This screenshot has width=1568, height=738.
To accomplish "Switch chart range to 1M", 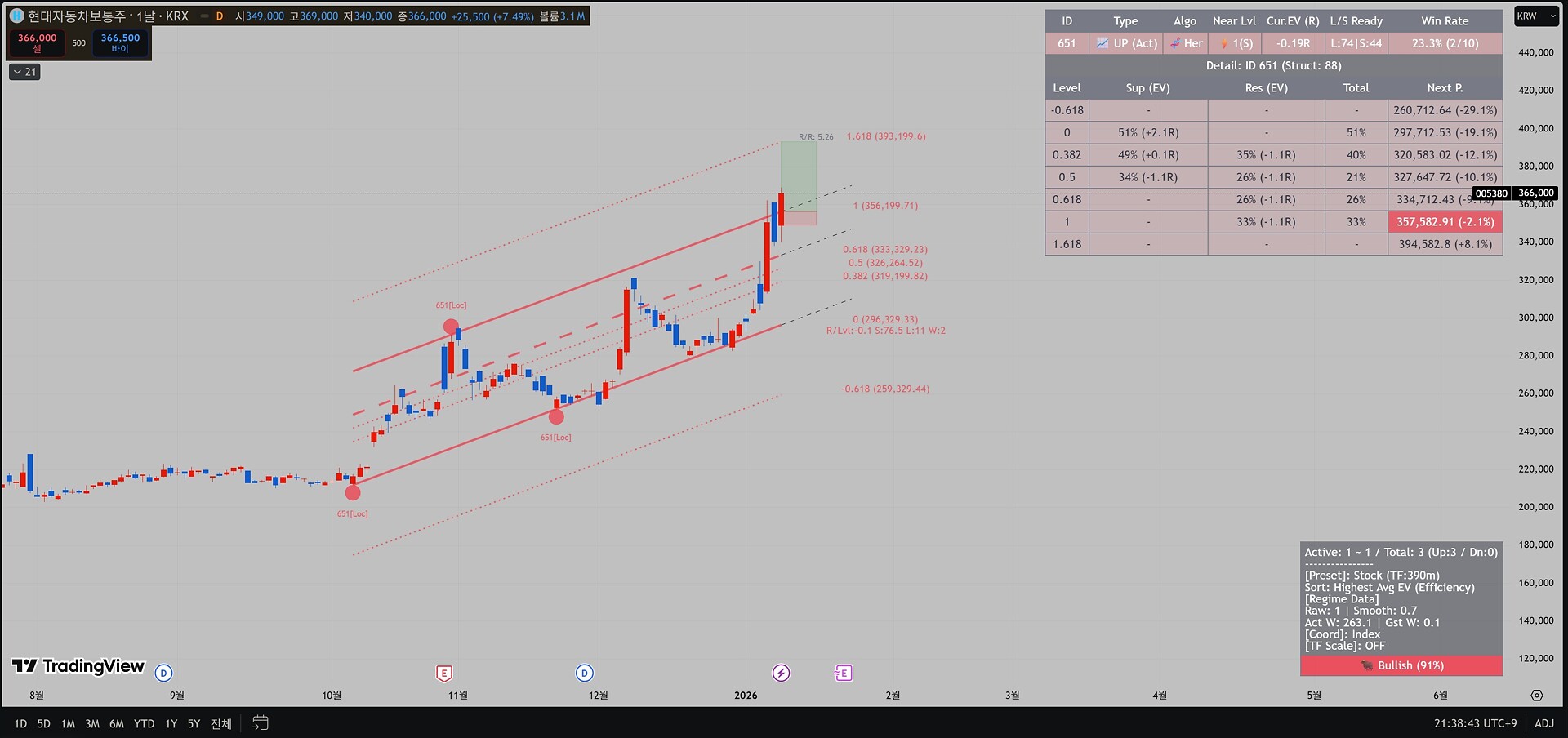I will 68,724.
